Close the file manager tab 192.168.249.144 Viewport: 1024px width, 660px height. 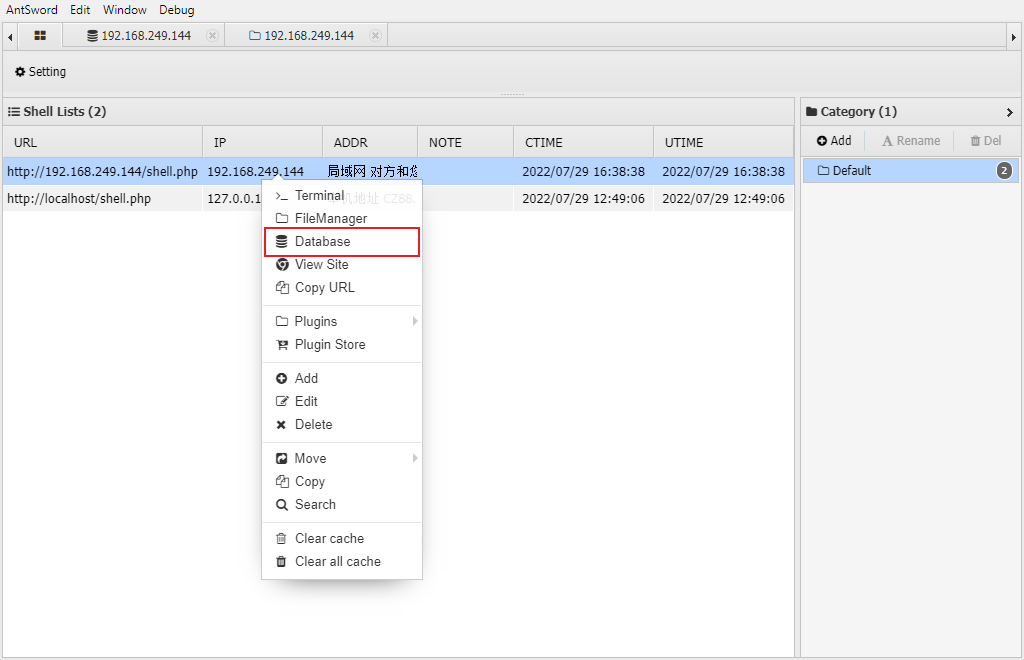(x=375, y=35)
